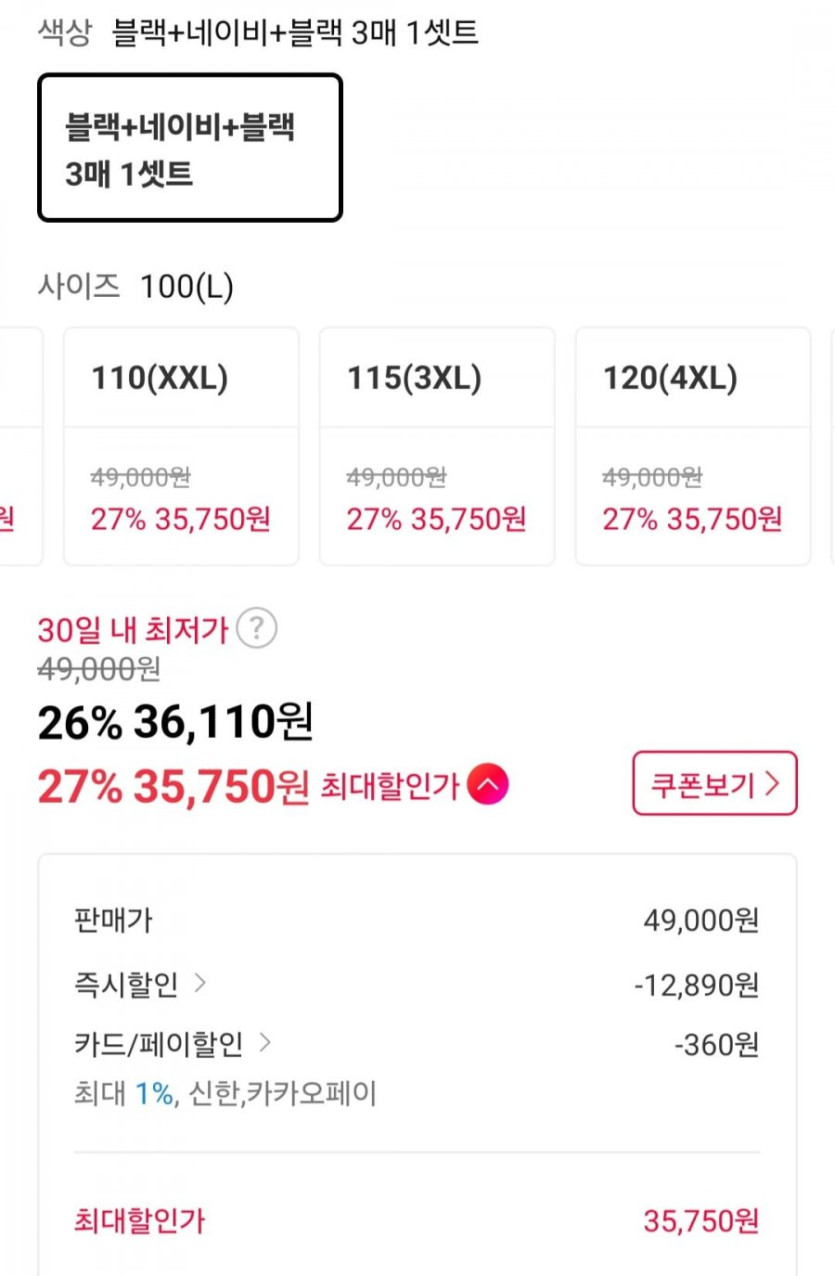Open the 쿠폰보기 coupon button
The image size is (835, 1276).
[x=714, y=784]
